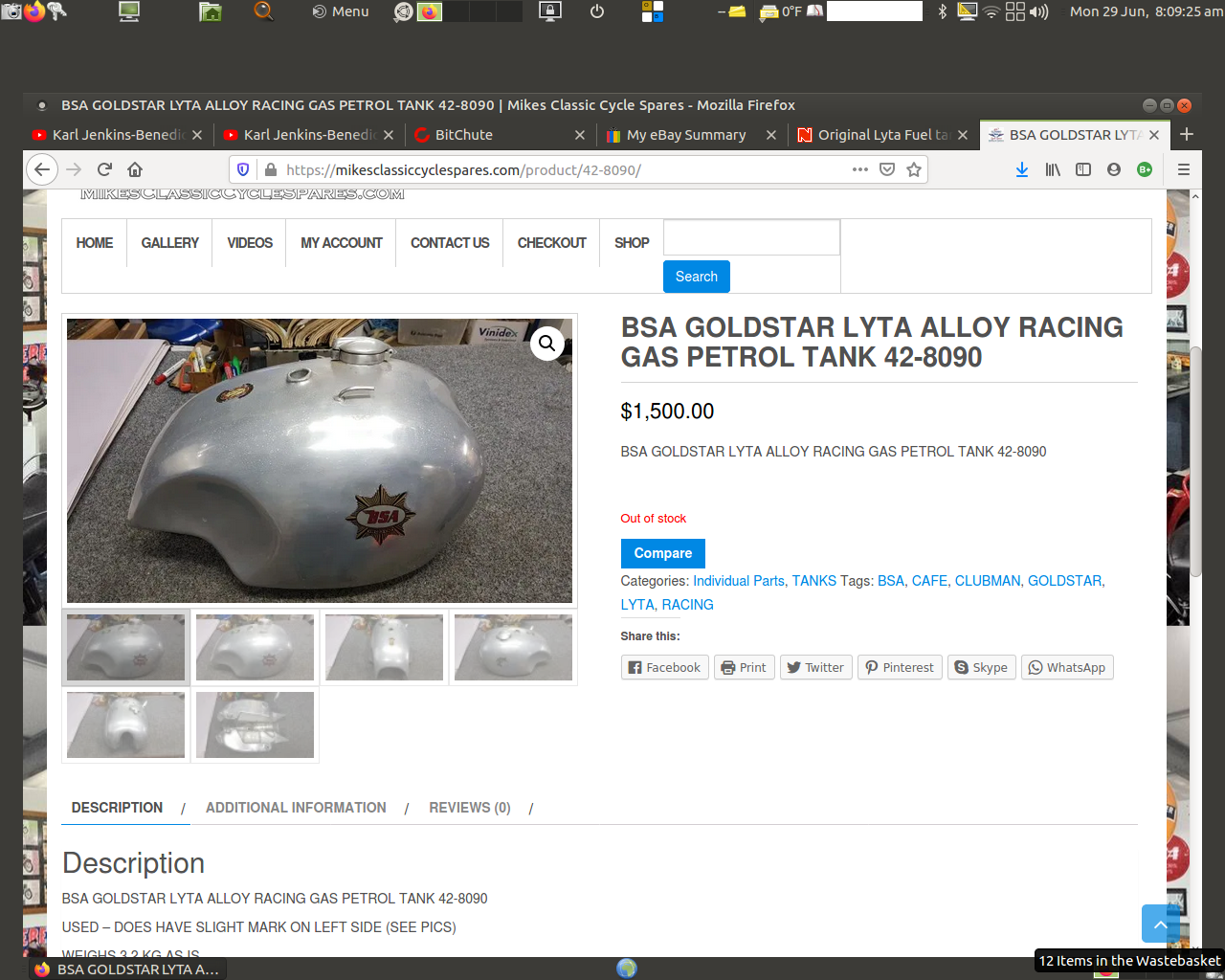Open the TANKS category link

point(814,581)
